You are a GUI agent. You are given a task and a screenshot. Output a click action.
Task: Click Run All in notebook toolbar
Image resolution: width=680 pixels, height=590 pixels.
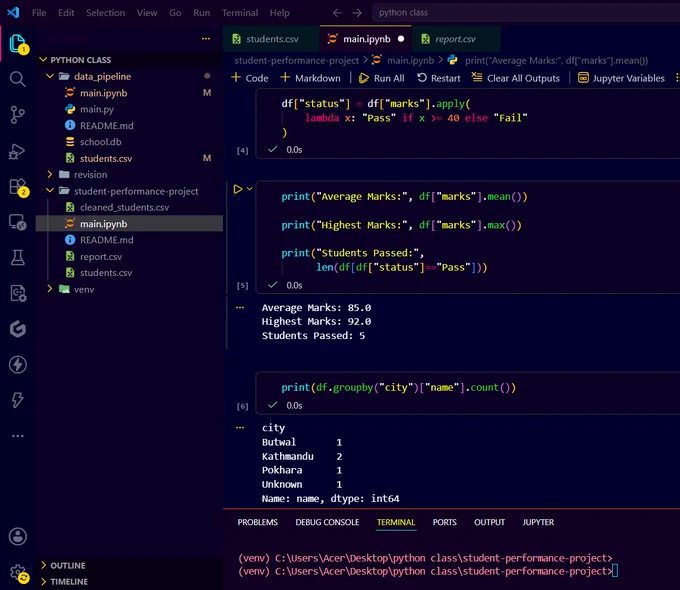pos(382,78)
